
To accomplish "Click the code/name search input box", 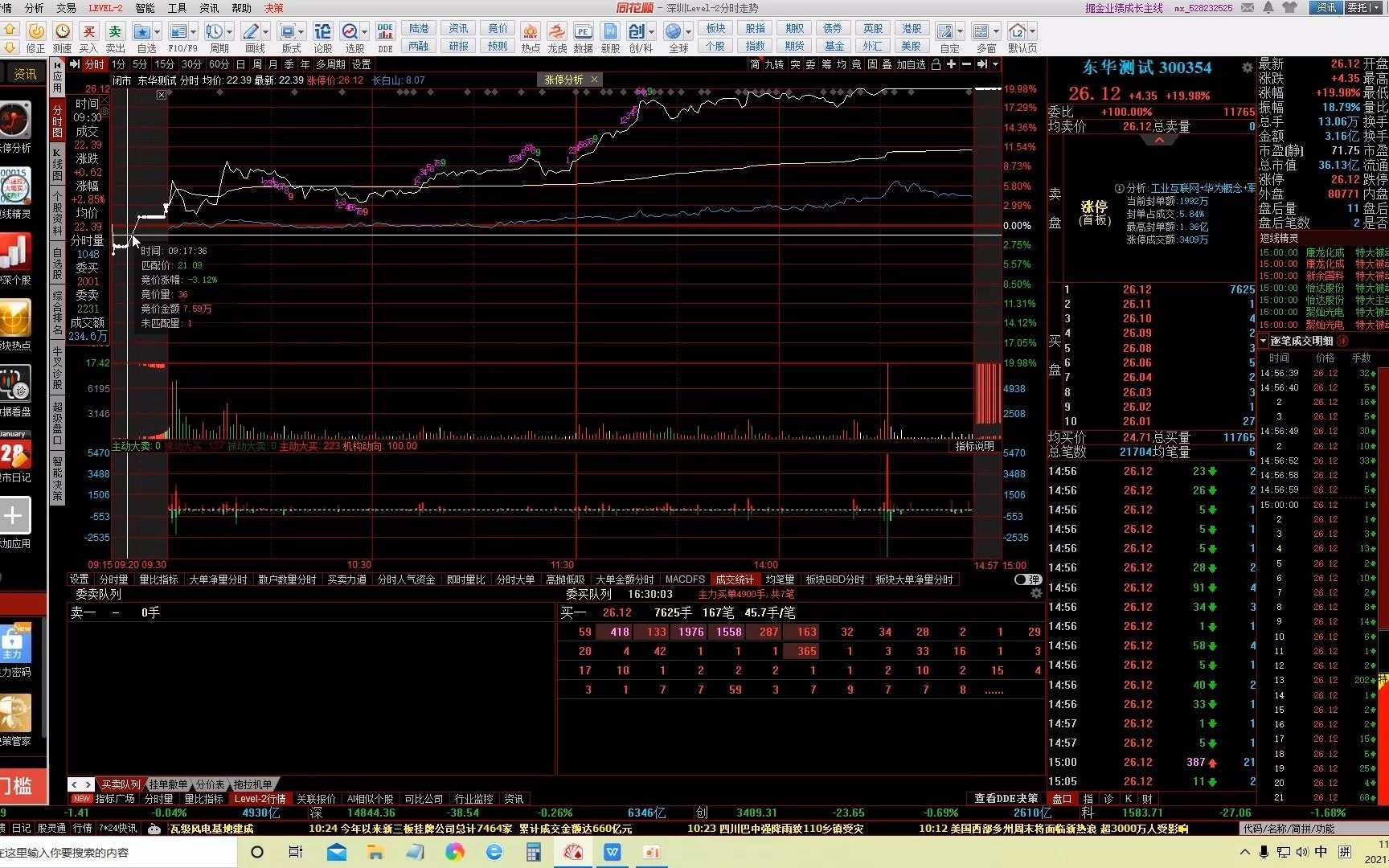I will pos(1314,829).
